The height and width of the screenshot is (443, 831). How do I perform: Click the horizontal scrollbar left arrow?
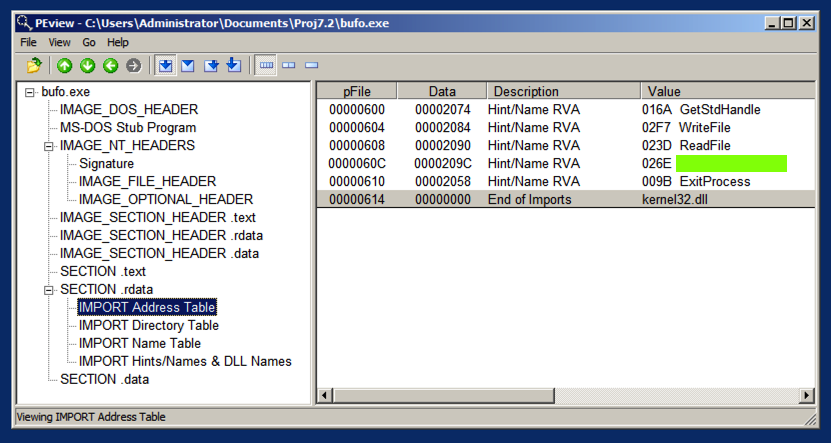point(325,395)
